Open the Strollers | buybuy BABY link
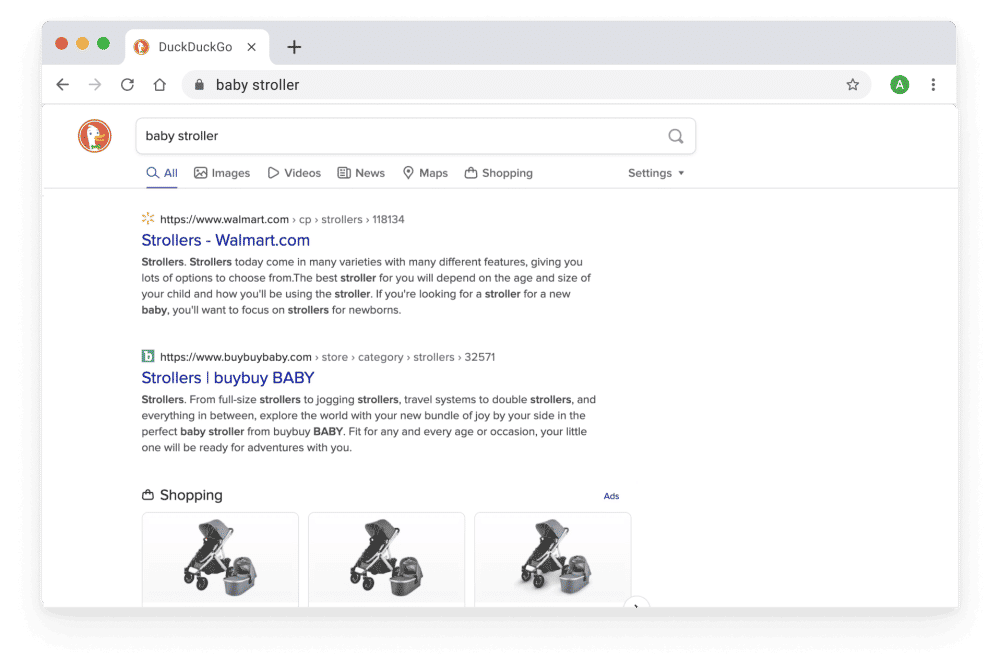Screen dimensions: 1000x670 pyautogui.click(x=228, y=378)
